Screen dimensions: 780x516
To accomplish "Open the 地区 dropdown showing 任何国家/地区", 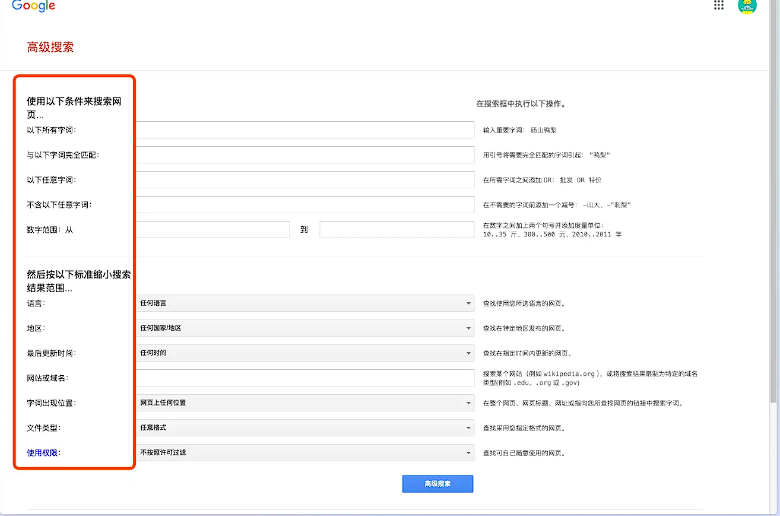I will (x=304, y=328).
